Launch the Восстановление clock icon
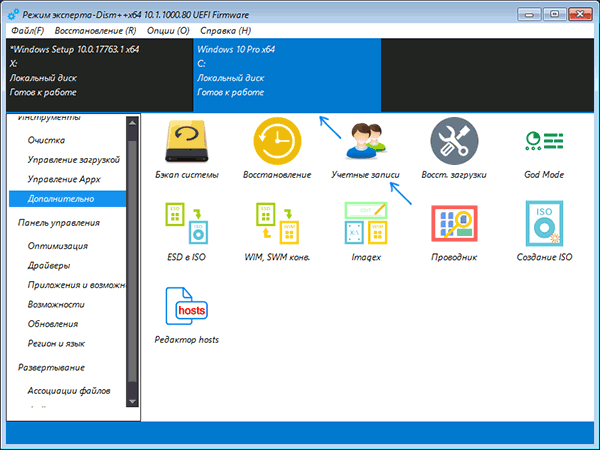600x450 pixels. point(277,143)
